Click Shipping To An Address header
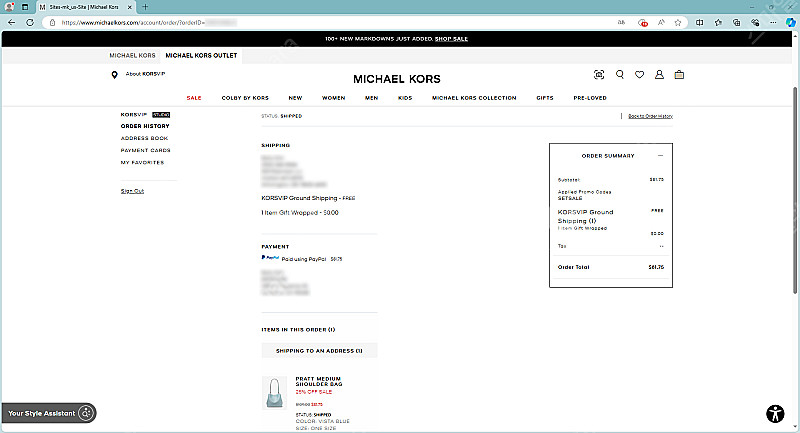 319,351
